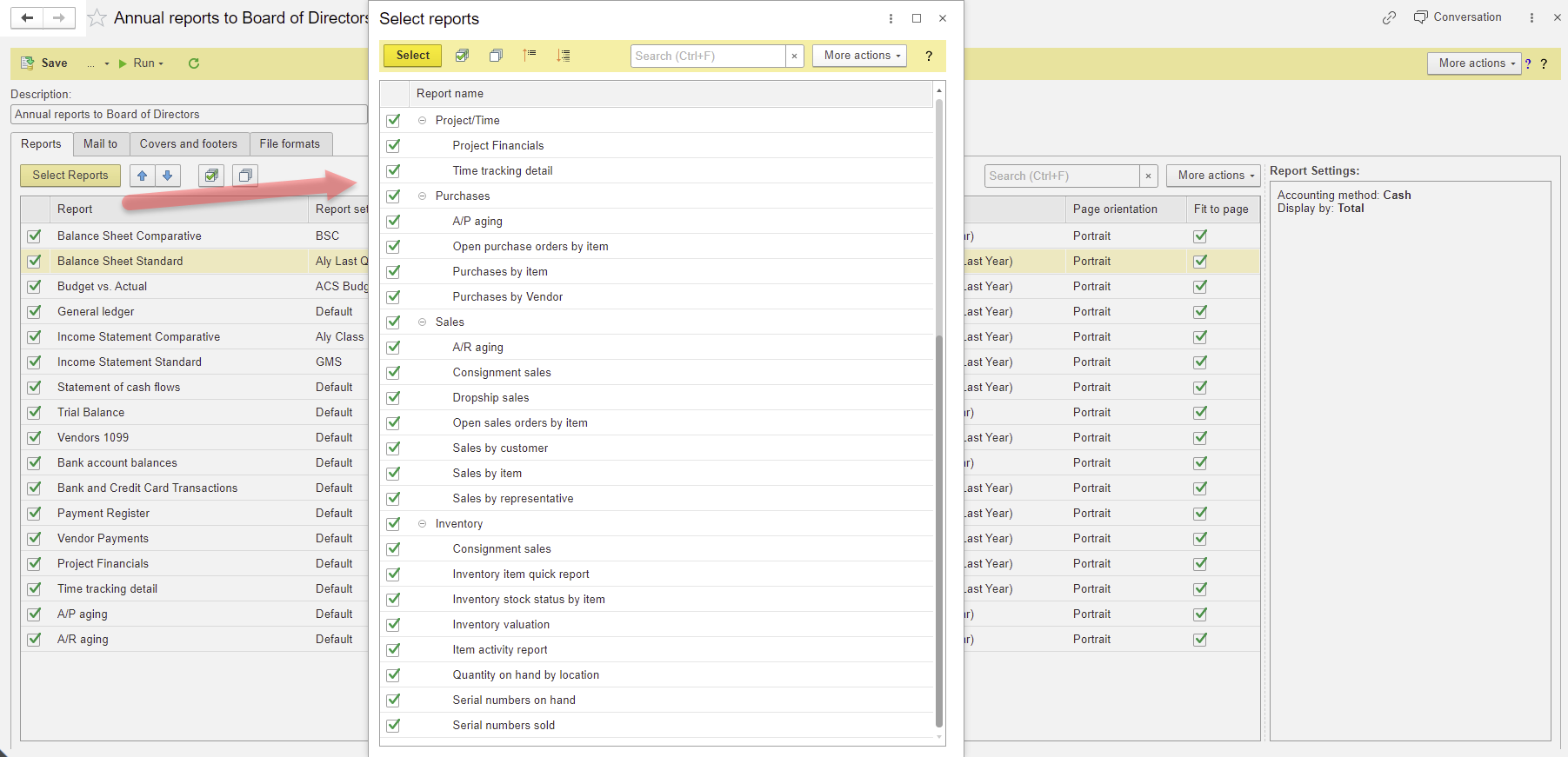1568x757 pixels.
Task: Open Conversation panel
Action: coord(1458,17)
